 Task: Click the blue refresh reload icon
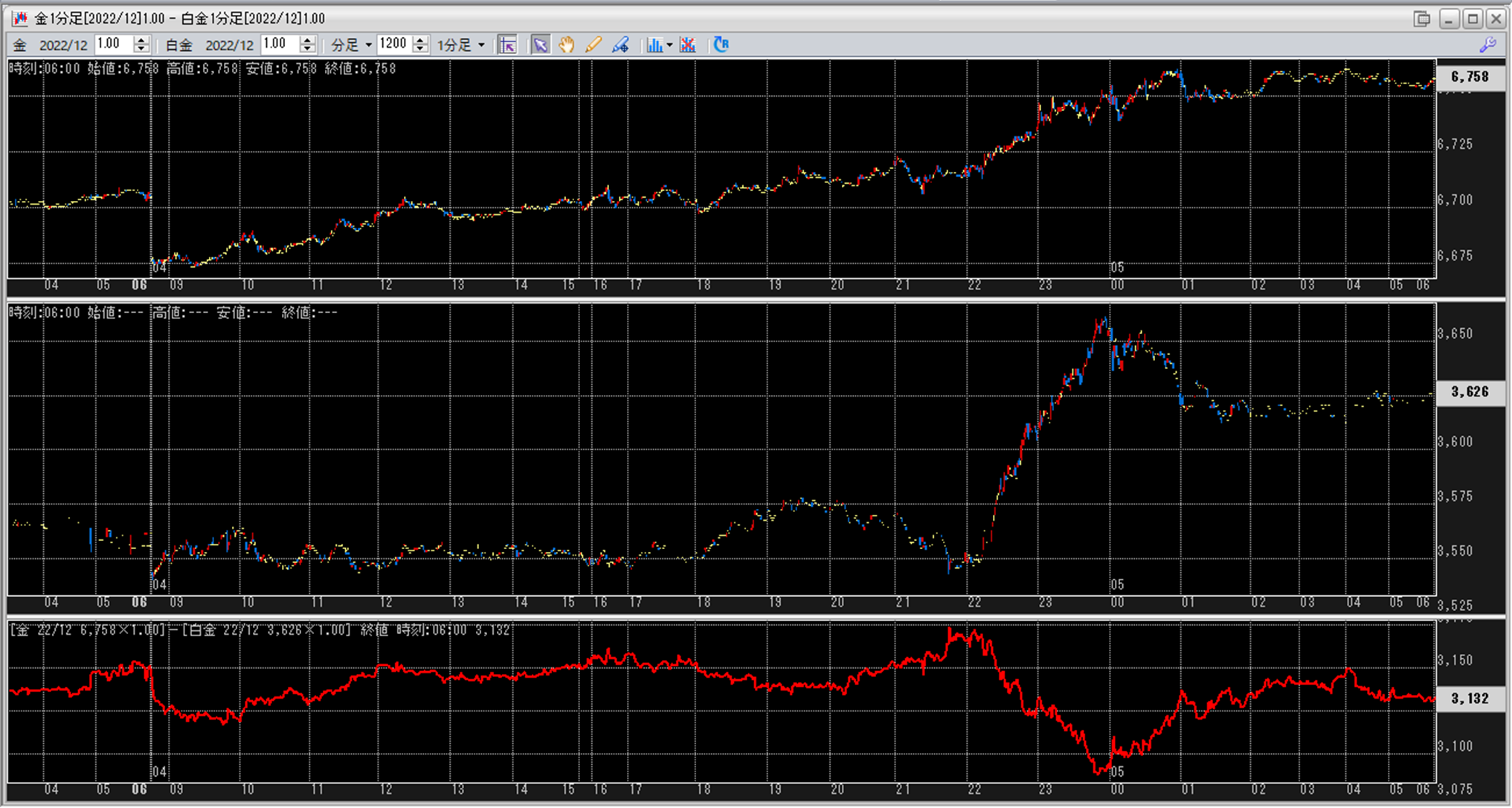(x=721, y=45)
